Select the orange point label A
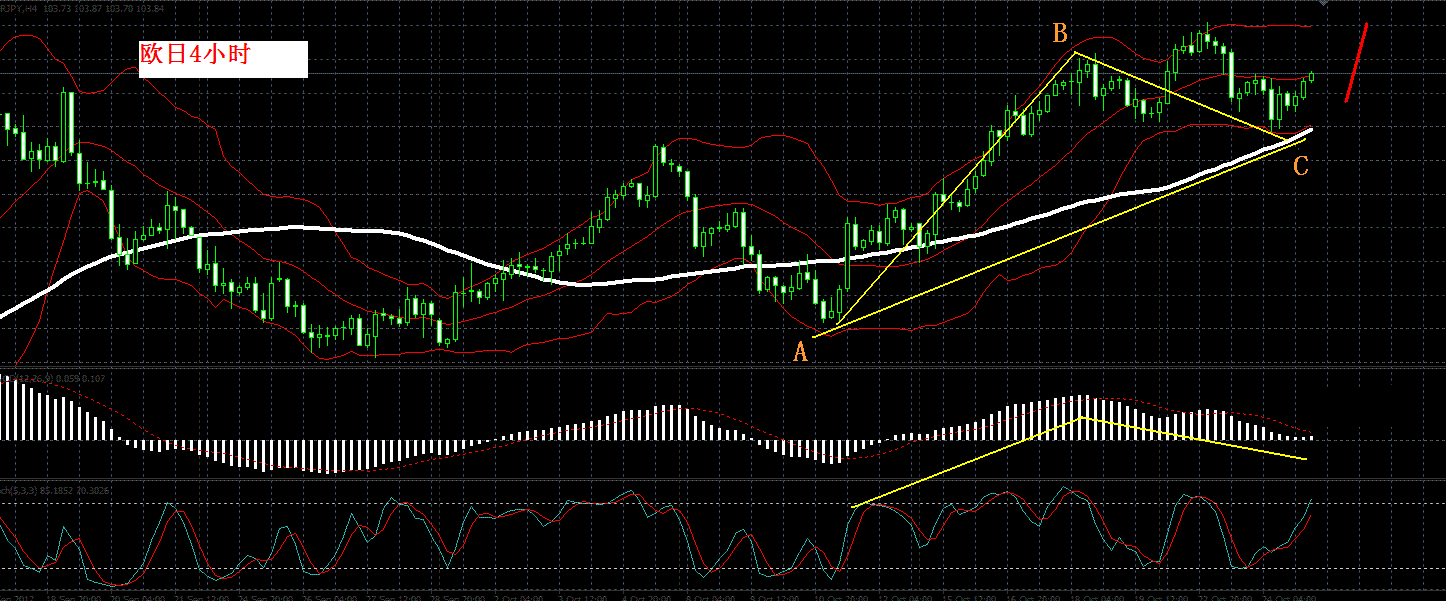Viewport: 1446px width, 601px height. point(800,351)
